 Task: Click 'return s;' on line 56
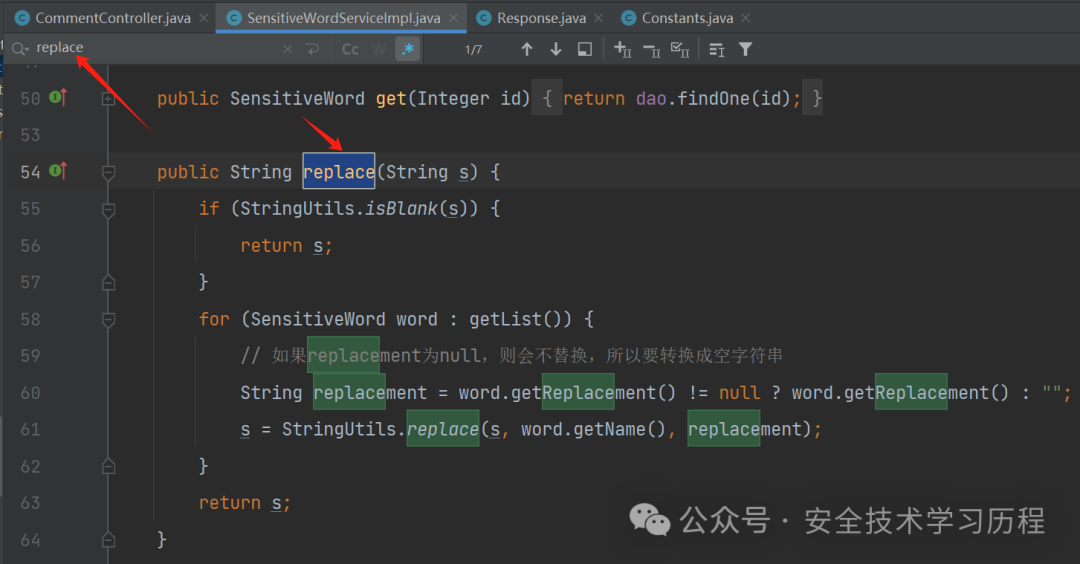[x=286, y=246]
